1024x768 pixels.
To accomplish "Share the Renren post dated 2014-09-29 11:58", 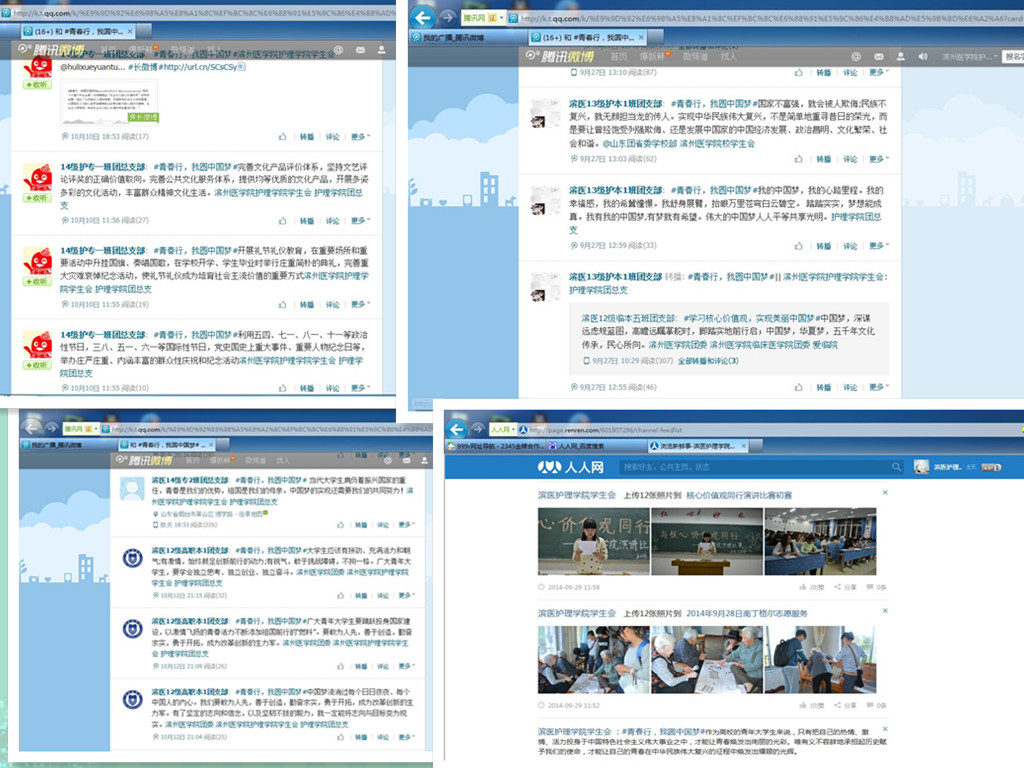I will point(846,587).
